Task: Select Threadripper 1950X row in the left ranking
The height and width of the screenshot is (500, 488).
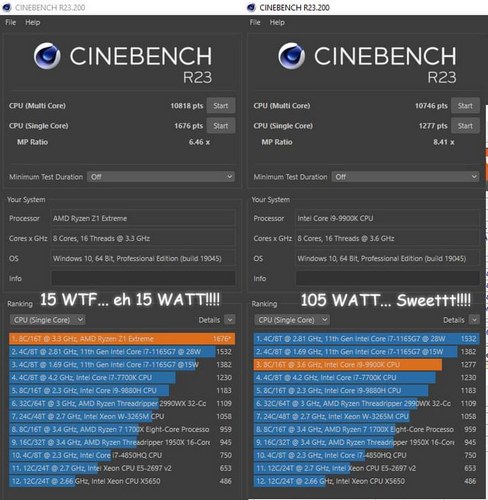Action: coord(122,442)
